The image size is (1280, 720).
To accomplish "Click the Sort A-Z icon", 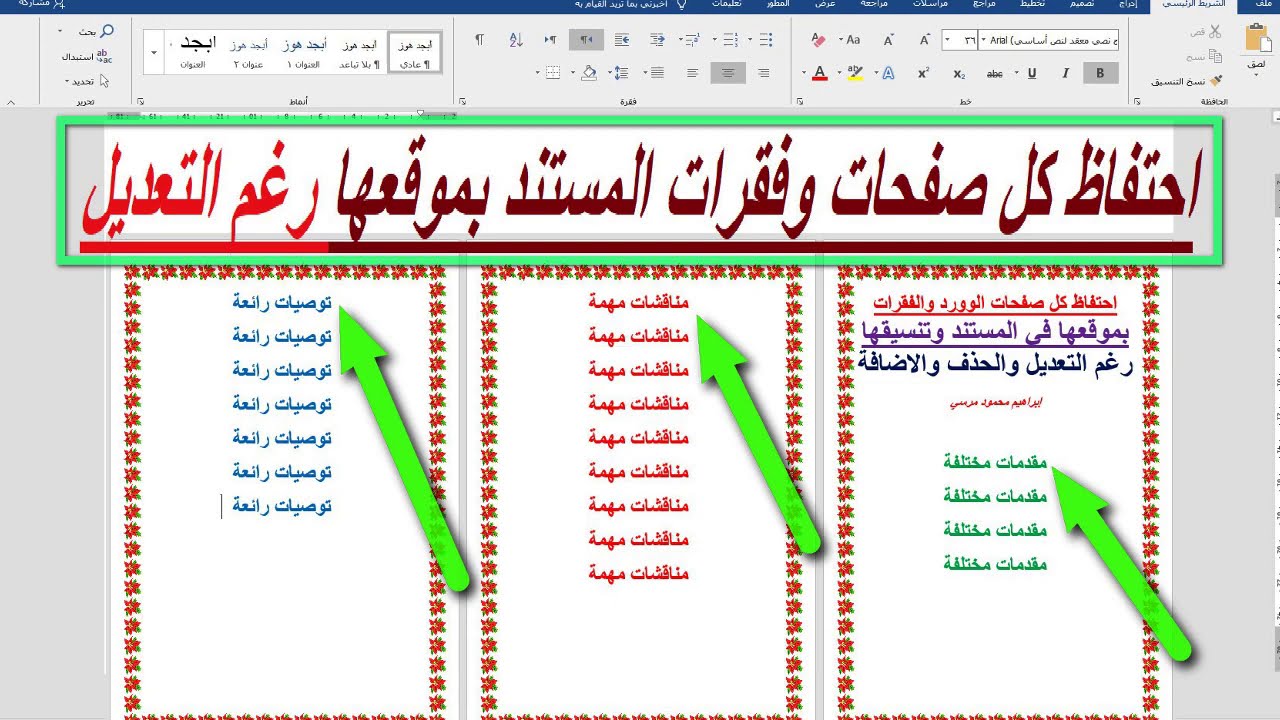I will pyautogui.click(x=516, y=40).
